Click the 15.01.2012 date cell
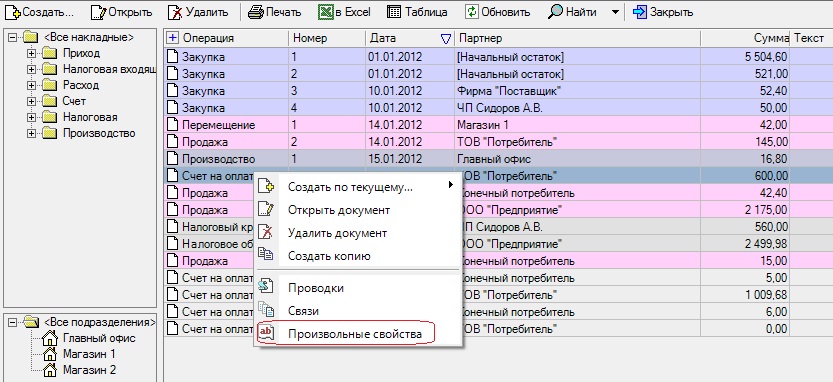Viewport: 833px width, 382px height. (x=410, y=159)
